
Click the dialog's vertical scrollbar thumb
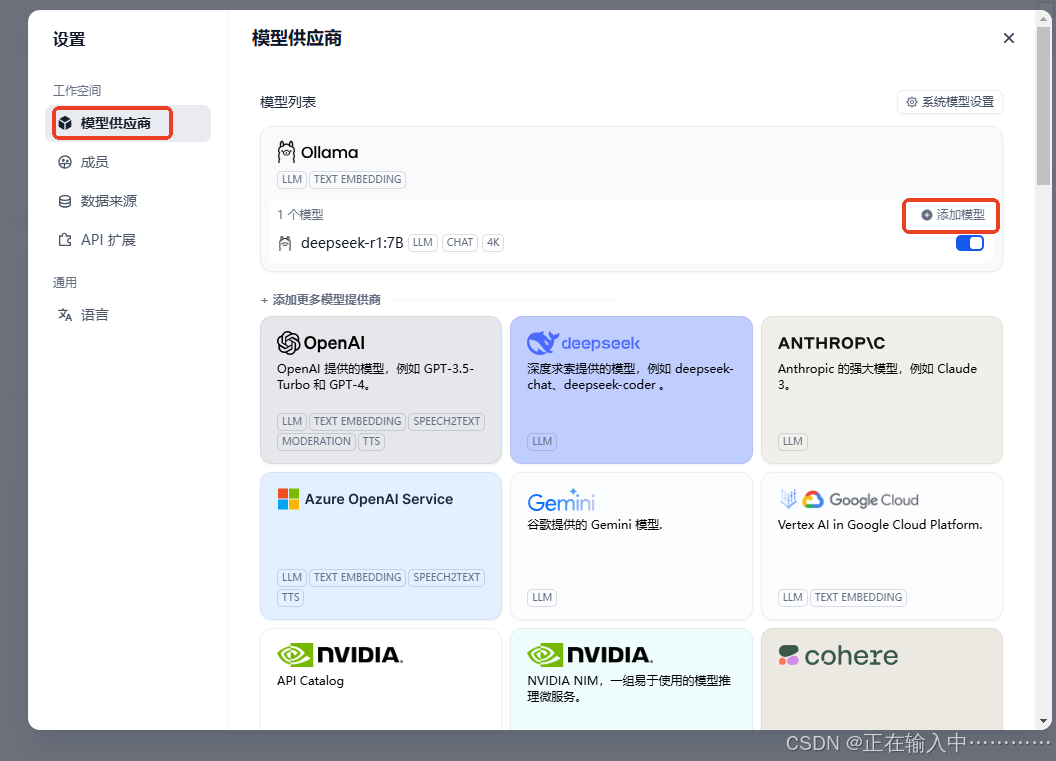pos(1043,104)
